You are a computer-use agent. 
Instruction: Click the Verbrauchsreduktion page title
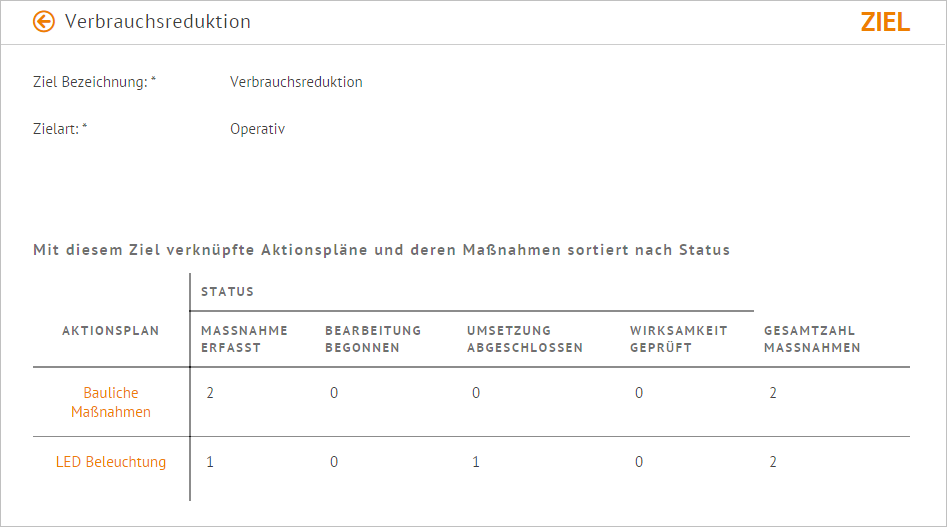[158, 22]
